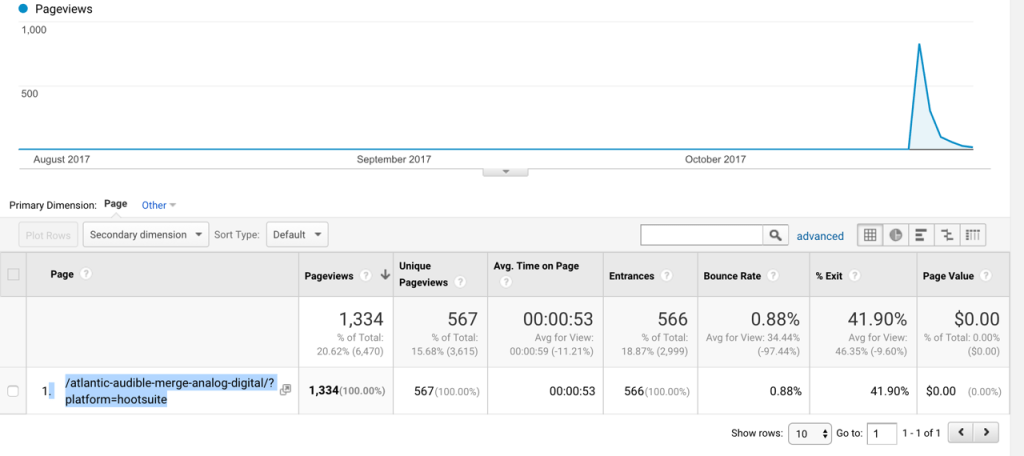Toggle the select-all checkbox in table header

click(x=13, y=275)
